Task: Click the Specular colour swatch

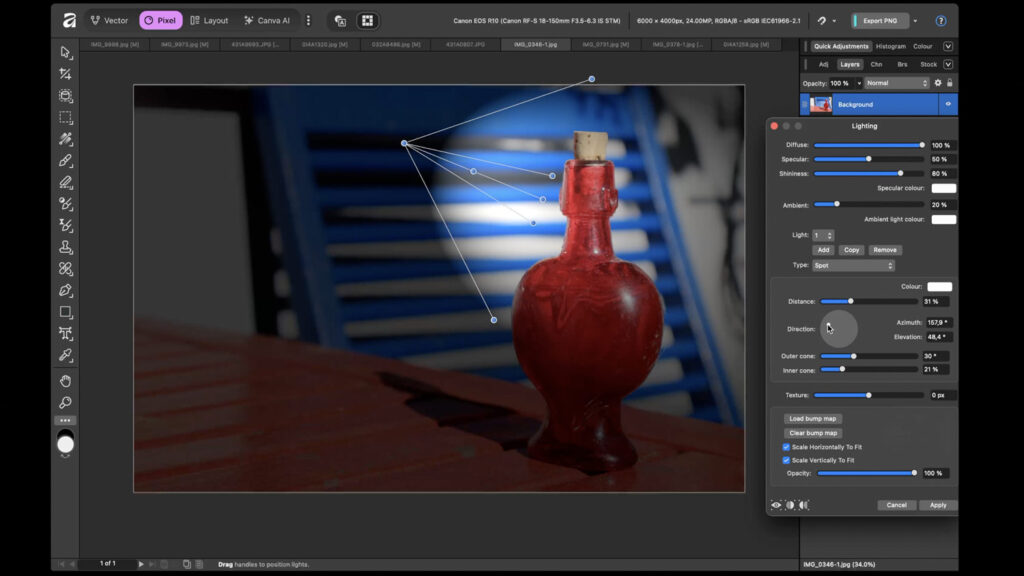Action: pos(943,188)
